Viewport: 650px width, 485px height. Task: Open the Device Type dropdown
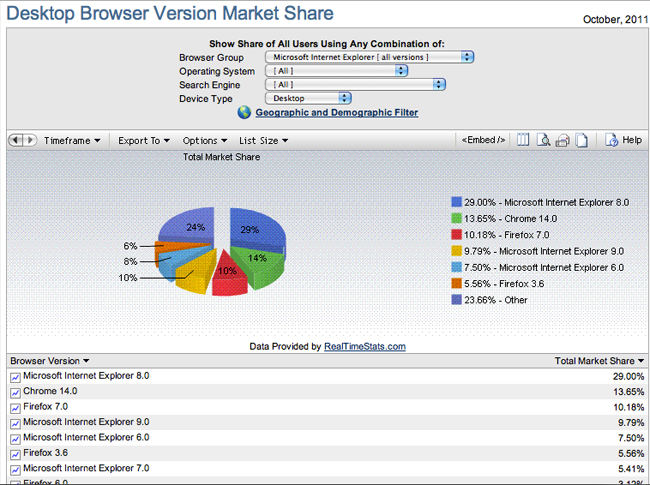tap(308, 98)
